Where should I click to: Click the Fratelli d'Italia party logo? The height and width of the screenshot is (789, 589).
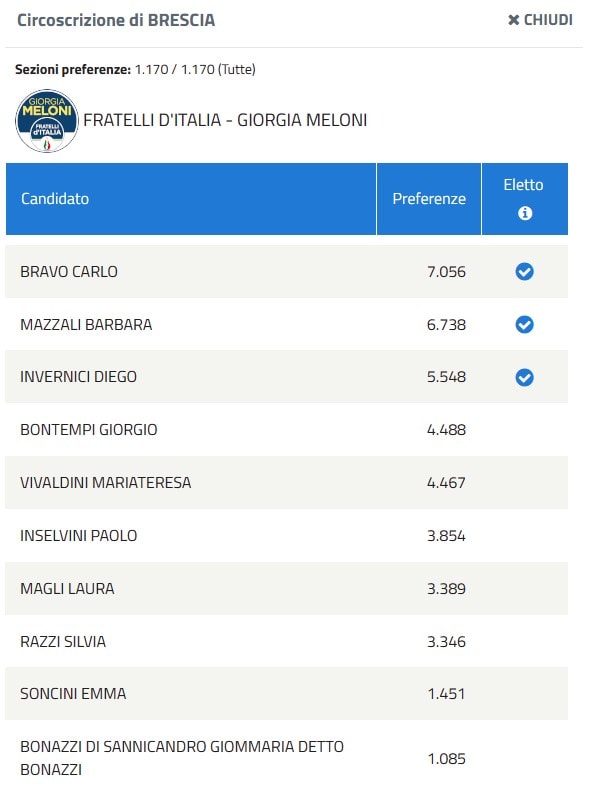tap(47, 121)
